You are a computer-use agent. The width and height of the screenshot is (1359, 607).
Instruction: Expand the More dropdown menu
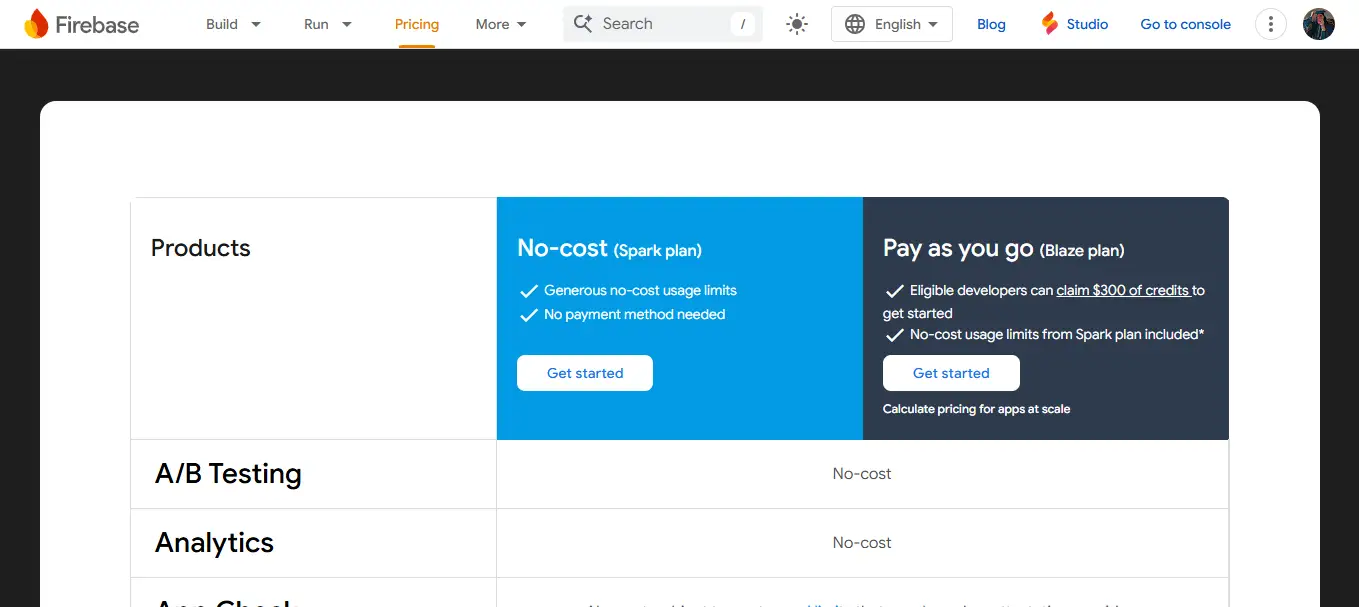point(501,24)
